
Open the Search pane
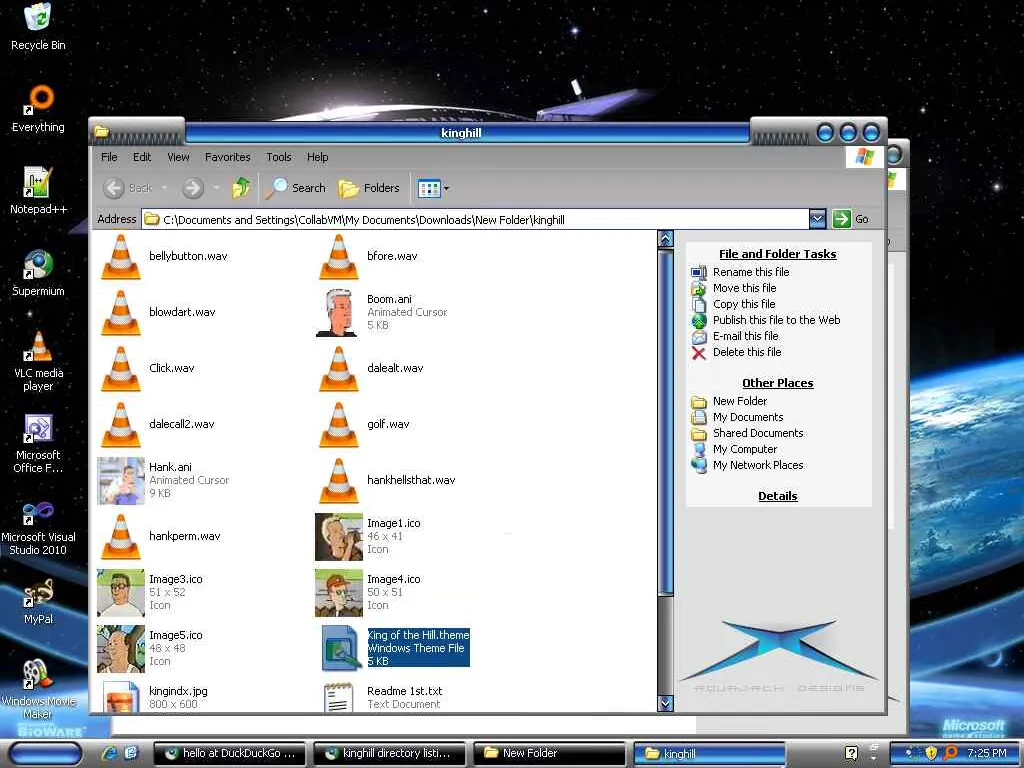point(296,188)
